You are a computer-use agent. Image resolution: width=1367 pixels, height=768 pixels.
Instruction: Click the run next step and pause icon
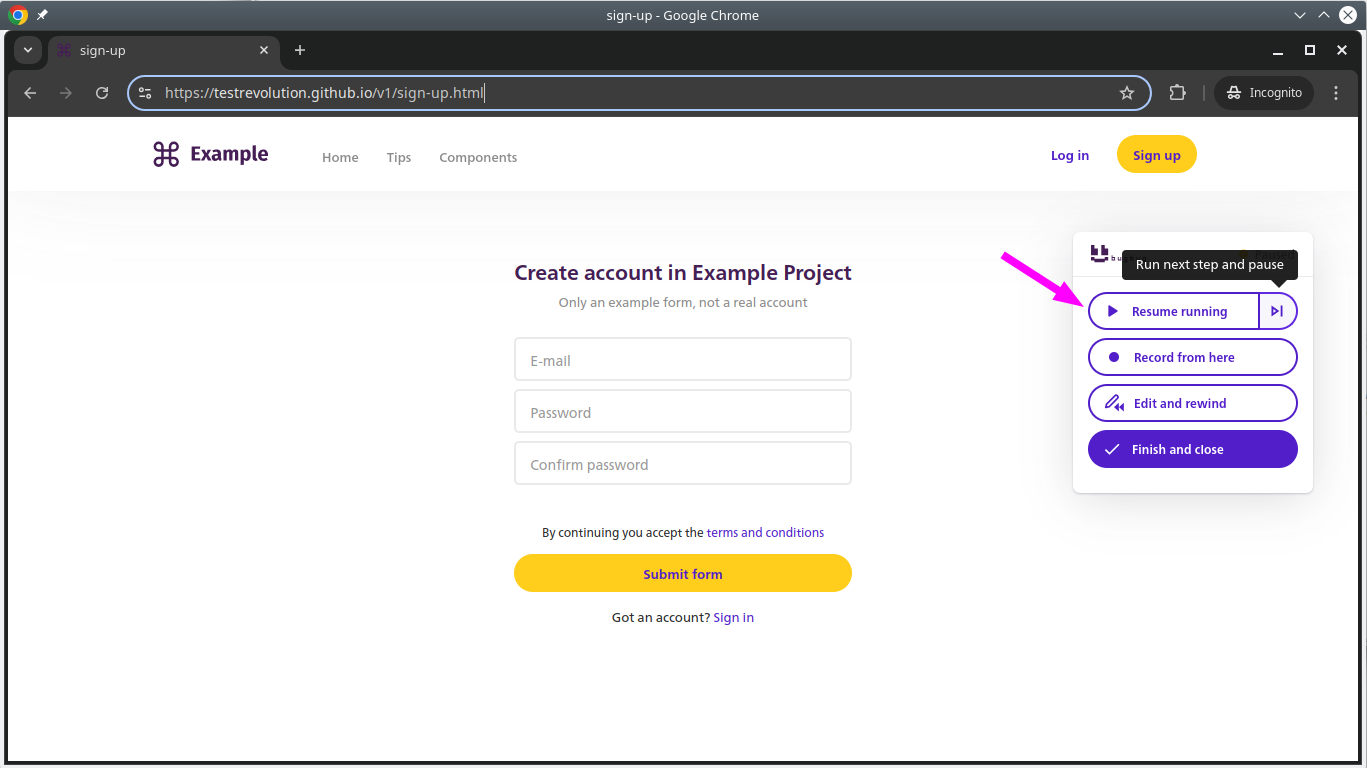pyautogui.click(x=1277, y=311)
